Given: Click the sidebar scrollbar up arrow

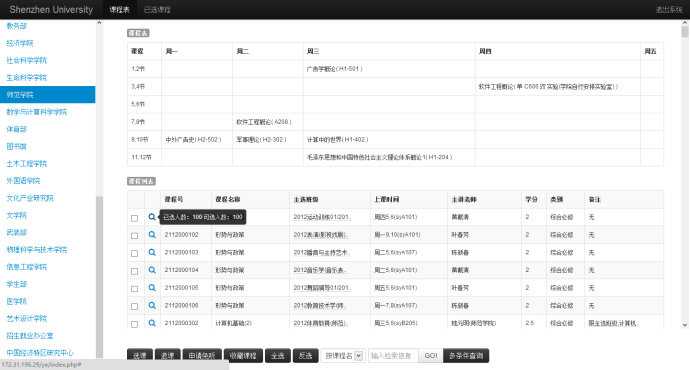Looking at the screenshot, I should pos(99,22).
